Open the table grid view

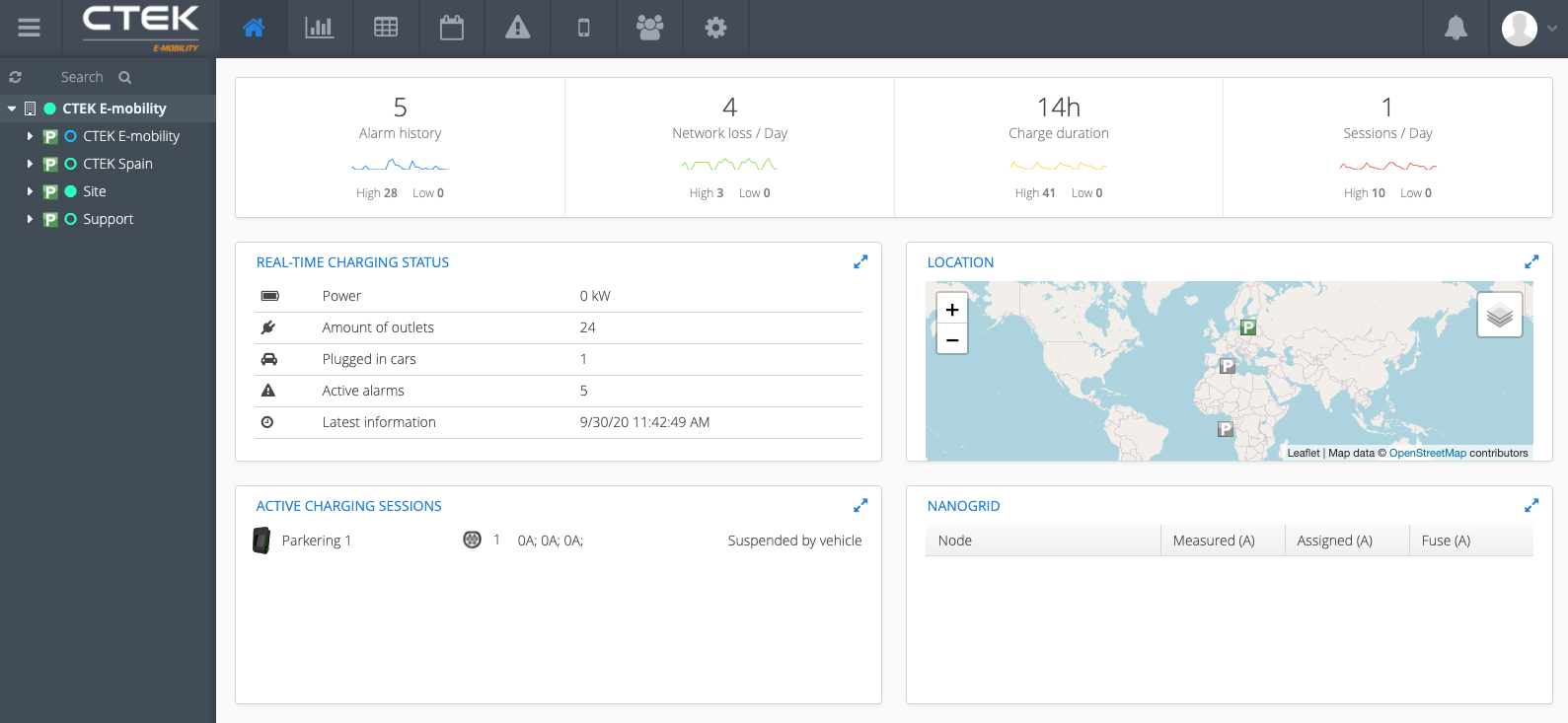(386, 27)
